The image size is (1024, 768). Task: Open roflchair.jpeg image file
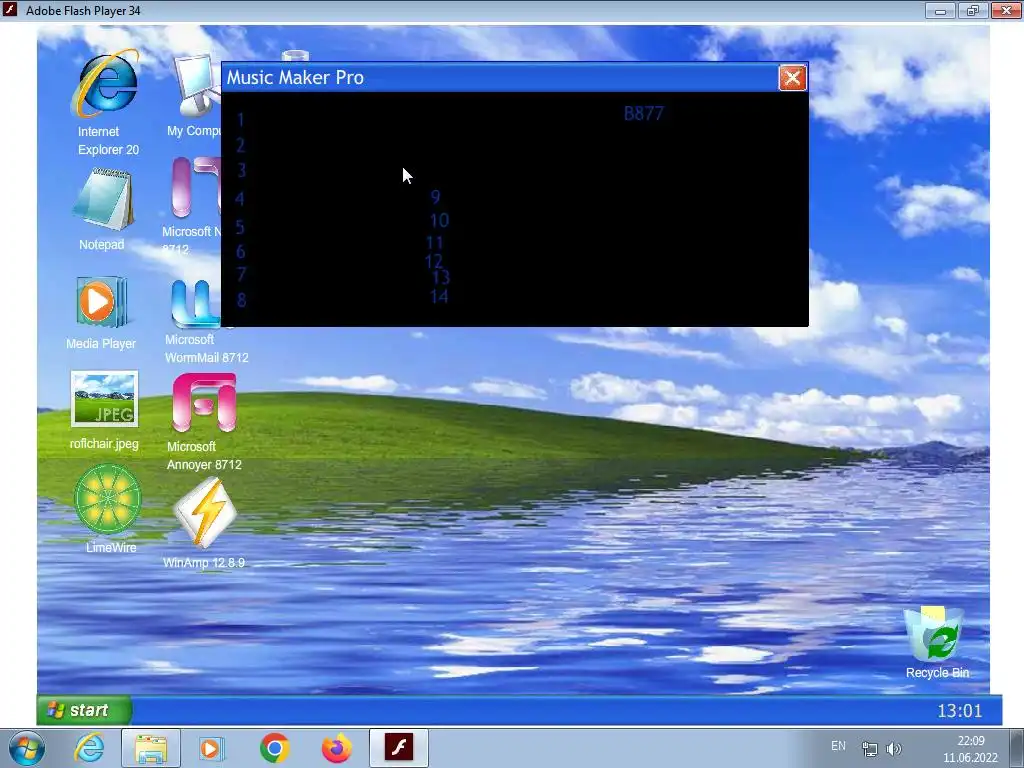tap(104, 399)
